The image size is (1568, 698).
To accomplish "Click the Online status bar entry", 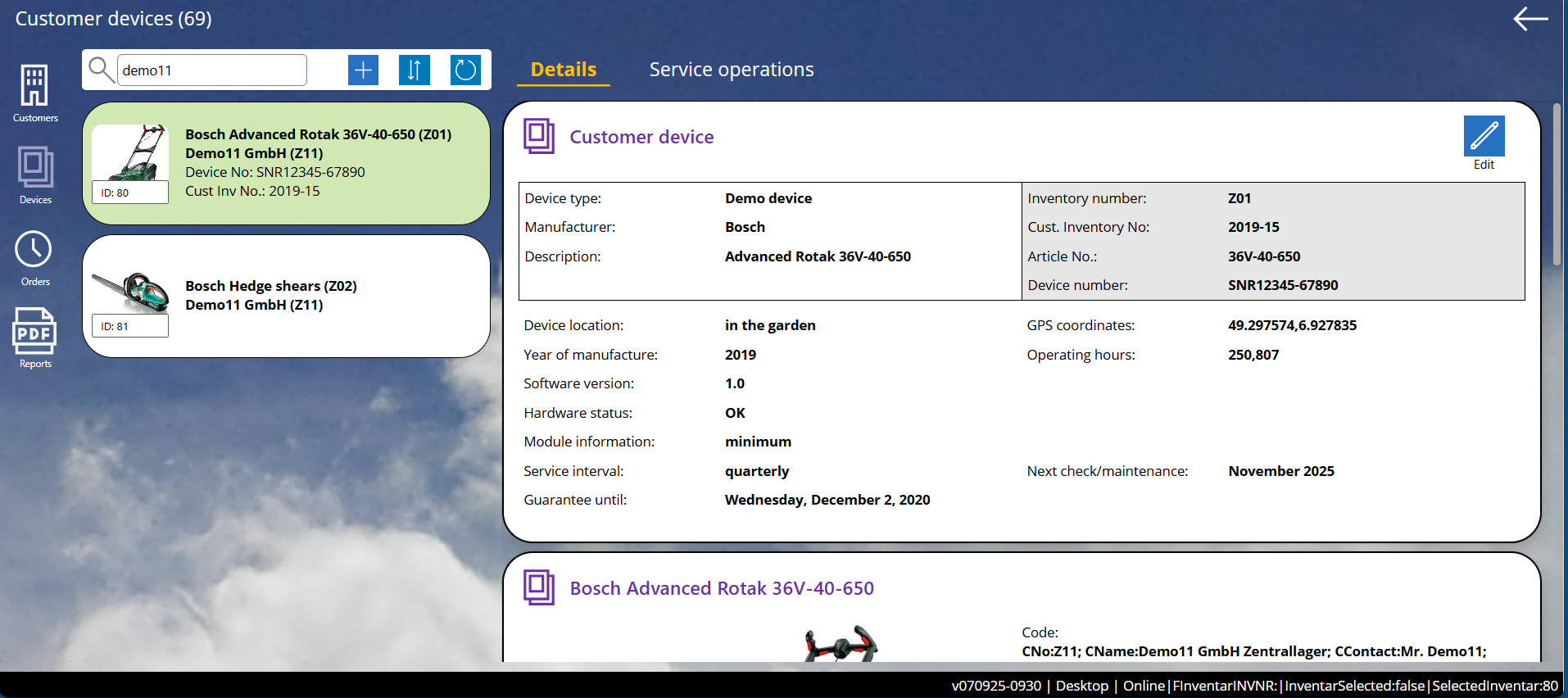I will (1144, 686).
